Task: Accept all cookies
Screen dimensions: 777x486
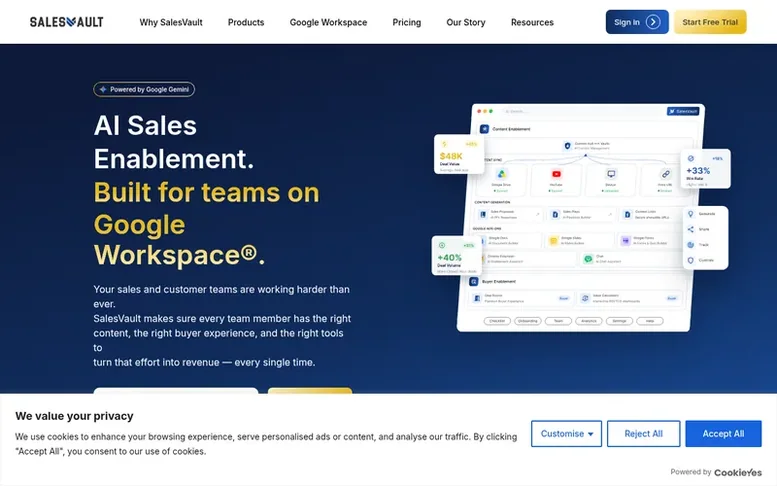Action: pyautogui.click(x=723, y=433)
